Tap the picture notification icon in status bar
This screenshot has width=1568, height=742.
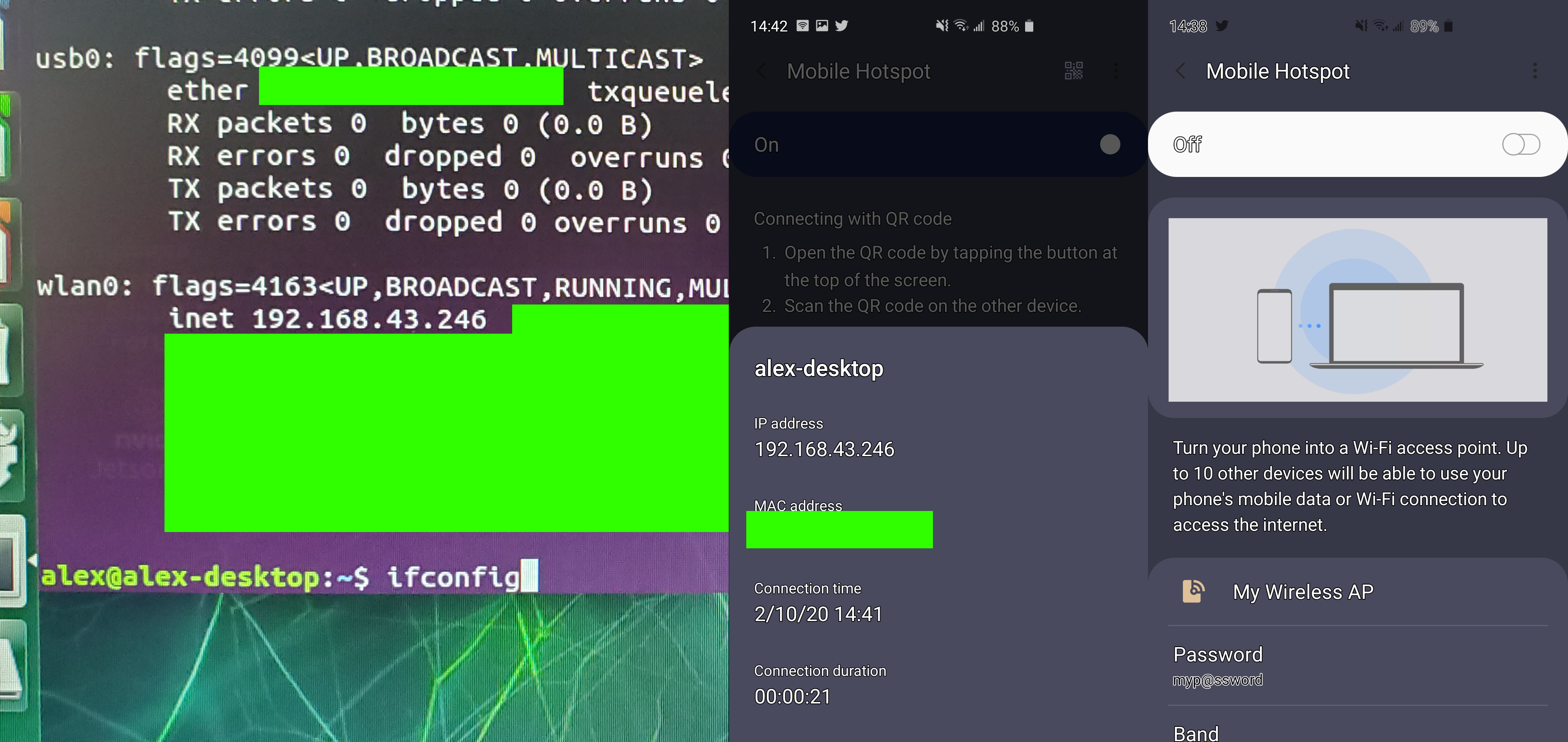coord(822,26)
